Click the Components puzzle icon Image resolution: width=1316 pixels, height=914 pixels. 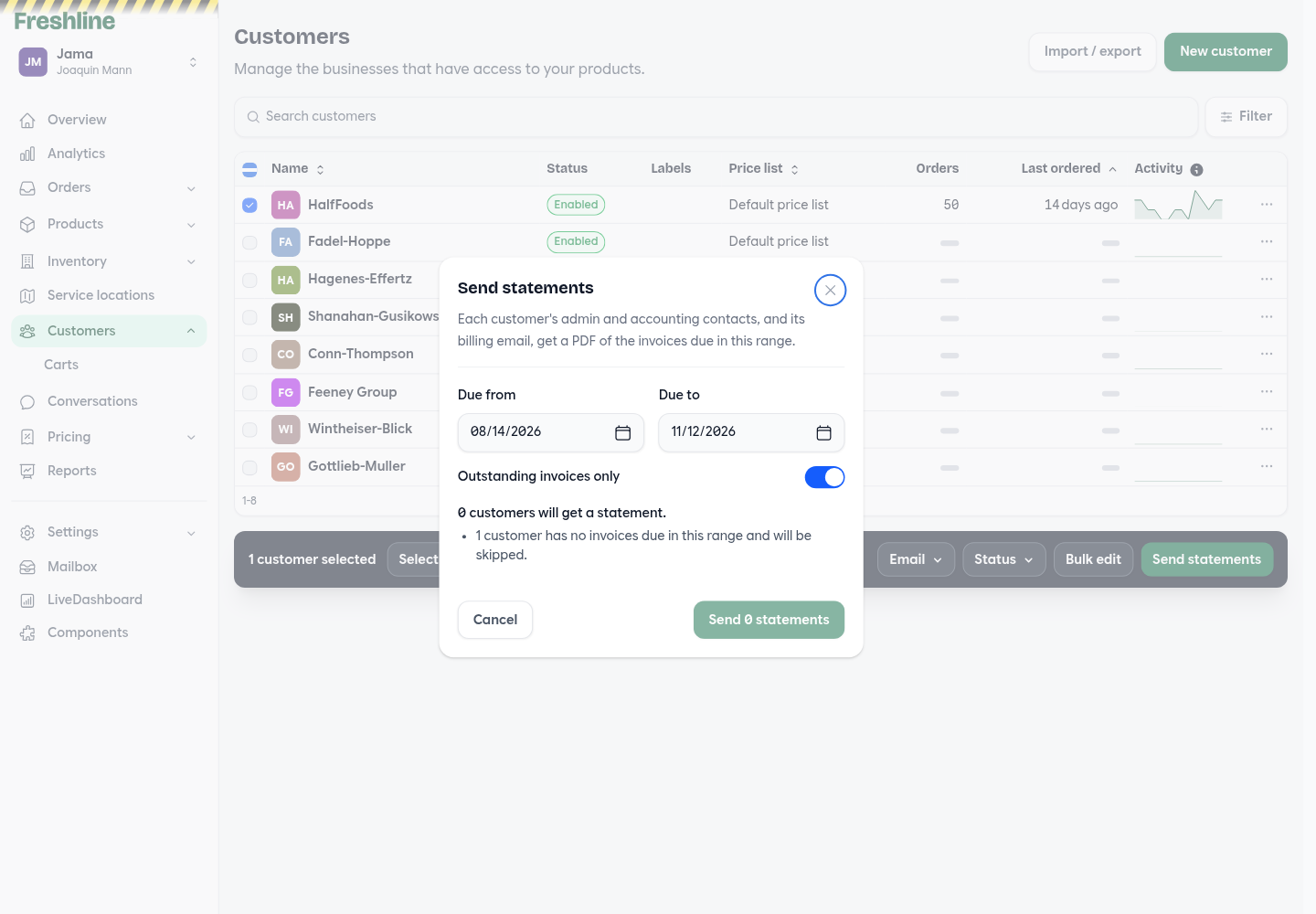tap(27, 633)
